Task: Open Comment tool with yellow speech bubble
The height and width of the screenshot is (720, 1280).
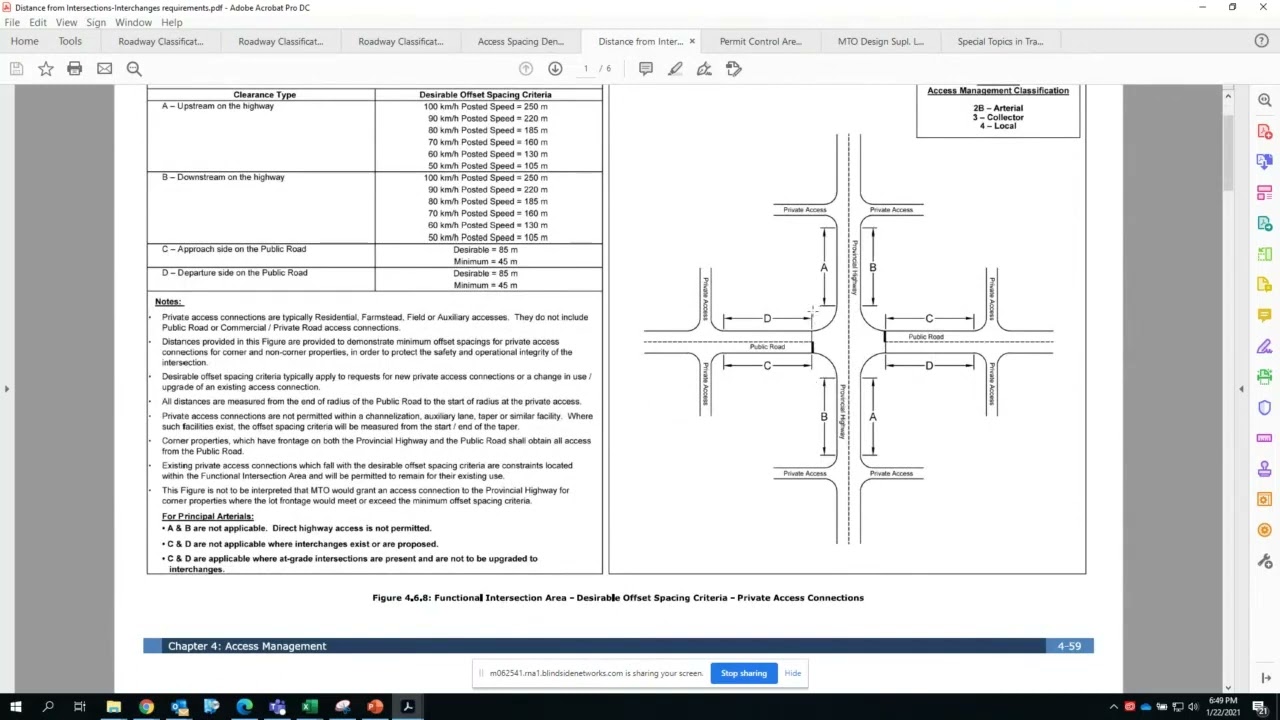Action: (x=1265, y=315)
